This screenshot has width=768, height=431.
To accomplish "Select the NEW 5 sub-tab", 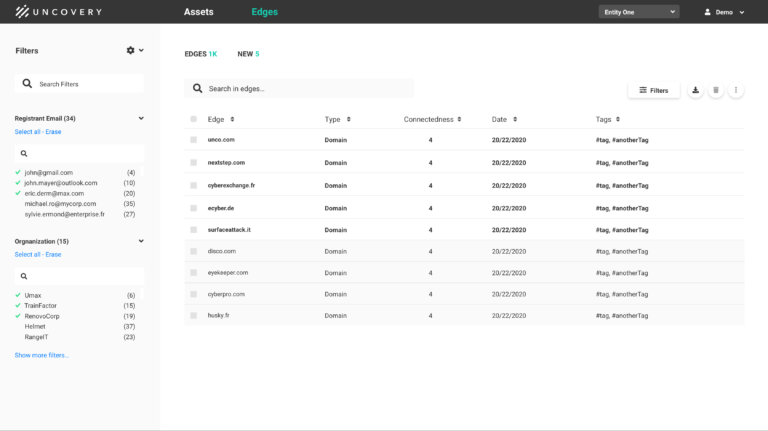I will (x=248, y=54).
